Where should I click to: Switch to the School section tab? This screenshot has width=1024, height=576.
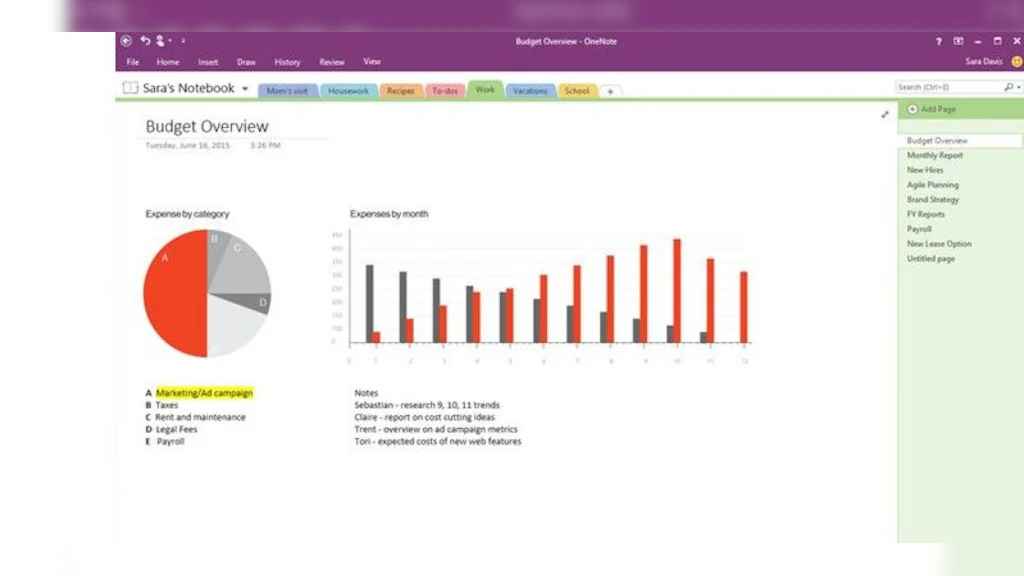coord(577,91)
